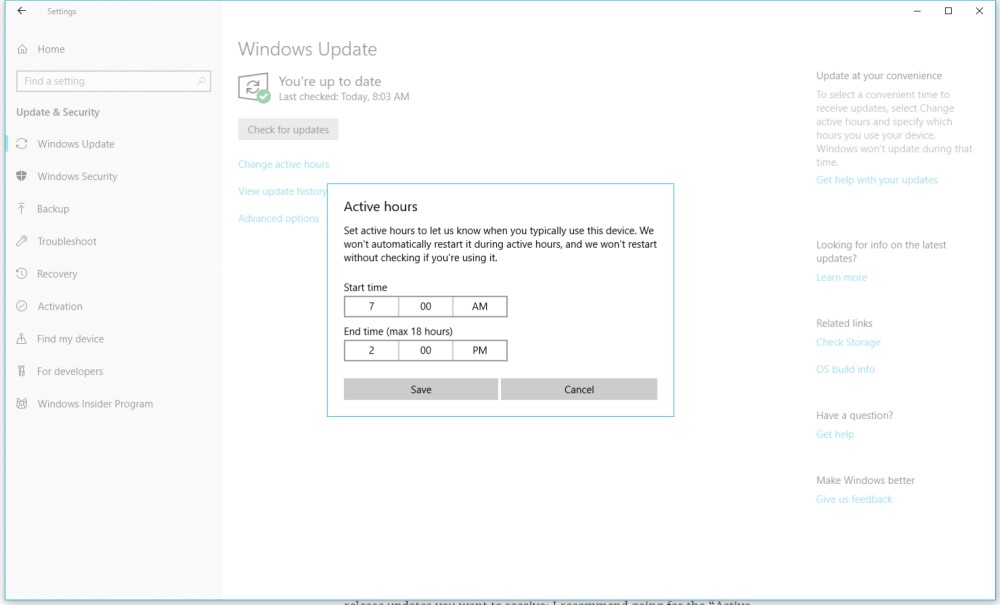Open the For developers section

70,372
